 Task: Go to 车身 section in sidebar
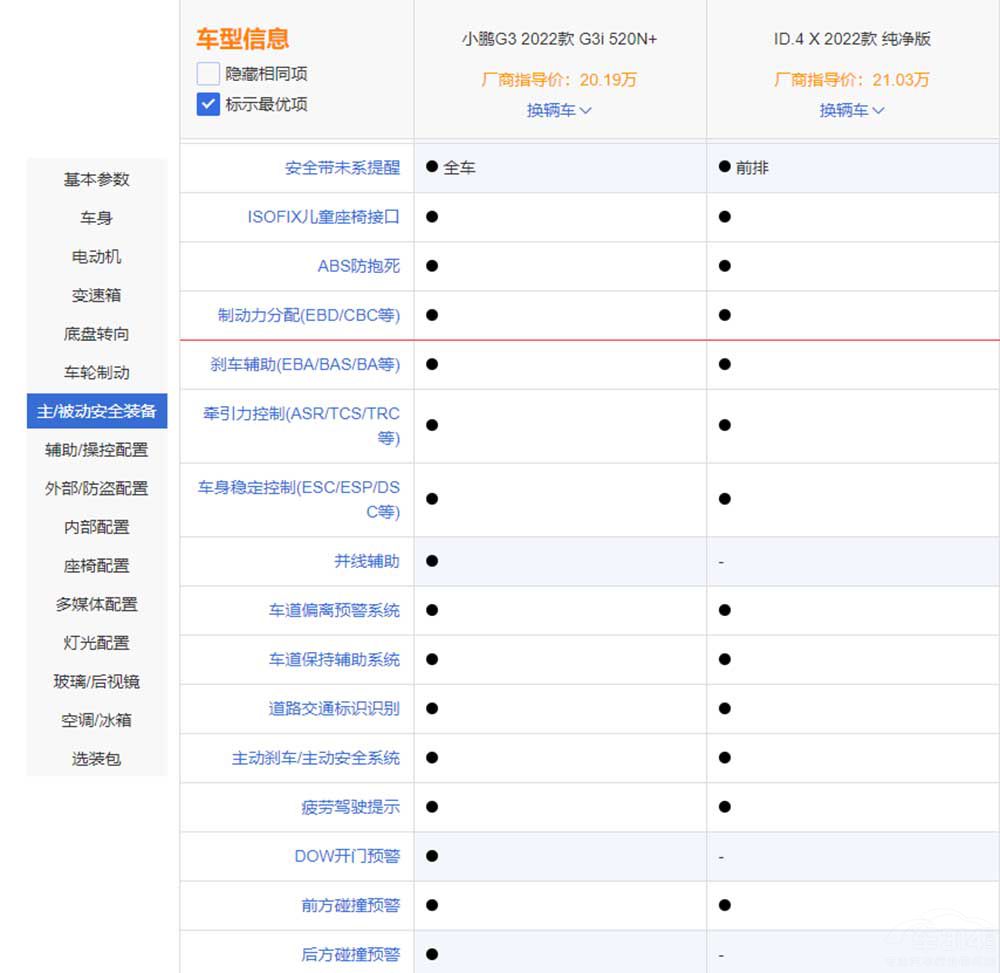(97, 218)
